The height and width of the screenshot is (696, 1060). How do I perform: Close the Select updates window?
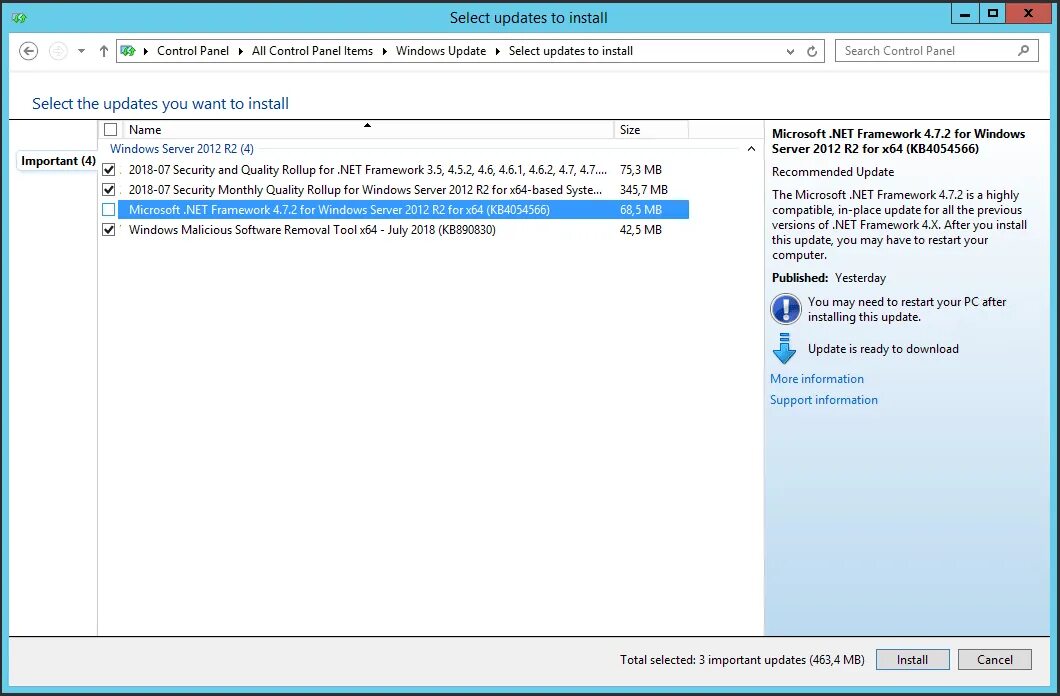tap(1028, 14)
